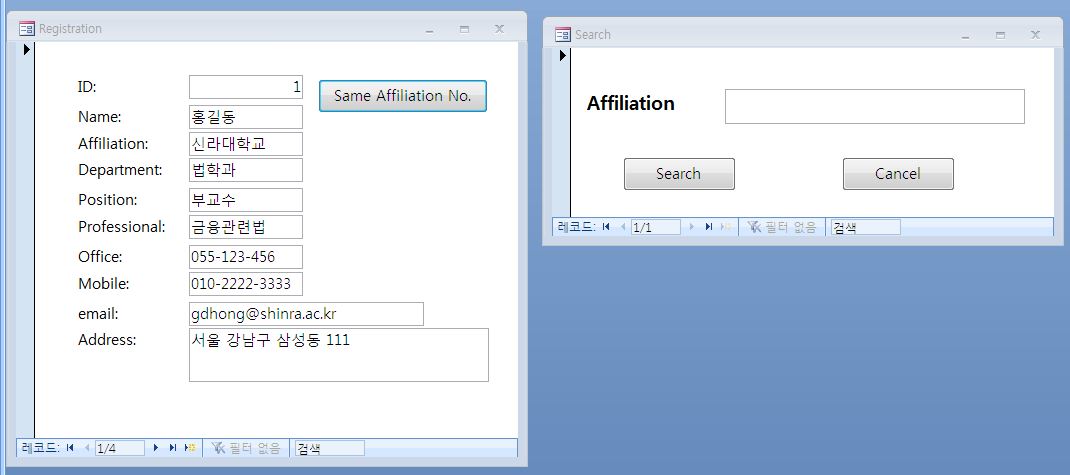
Task: Click the Mobile field 010-2222-3333
Action: 246,284
